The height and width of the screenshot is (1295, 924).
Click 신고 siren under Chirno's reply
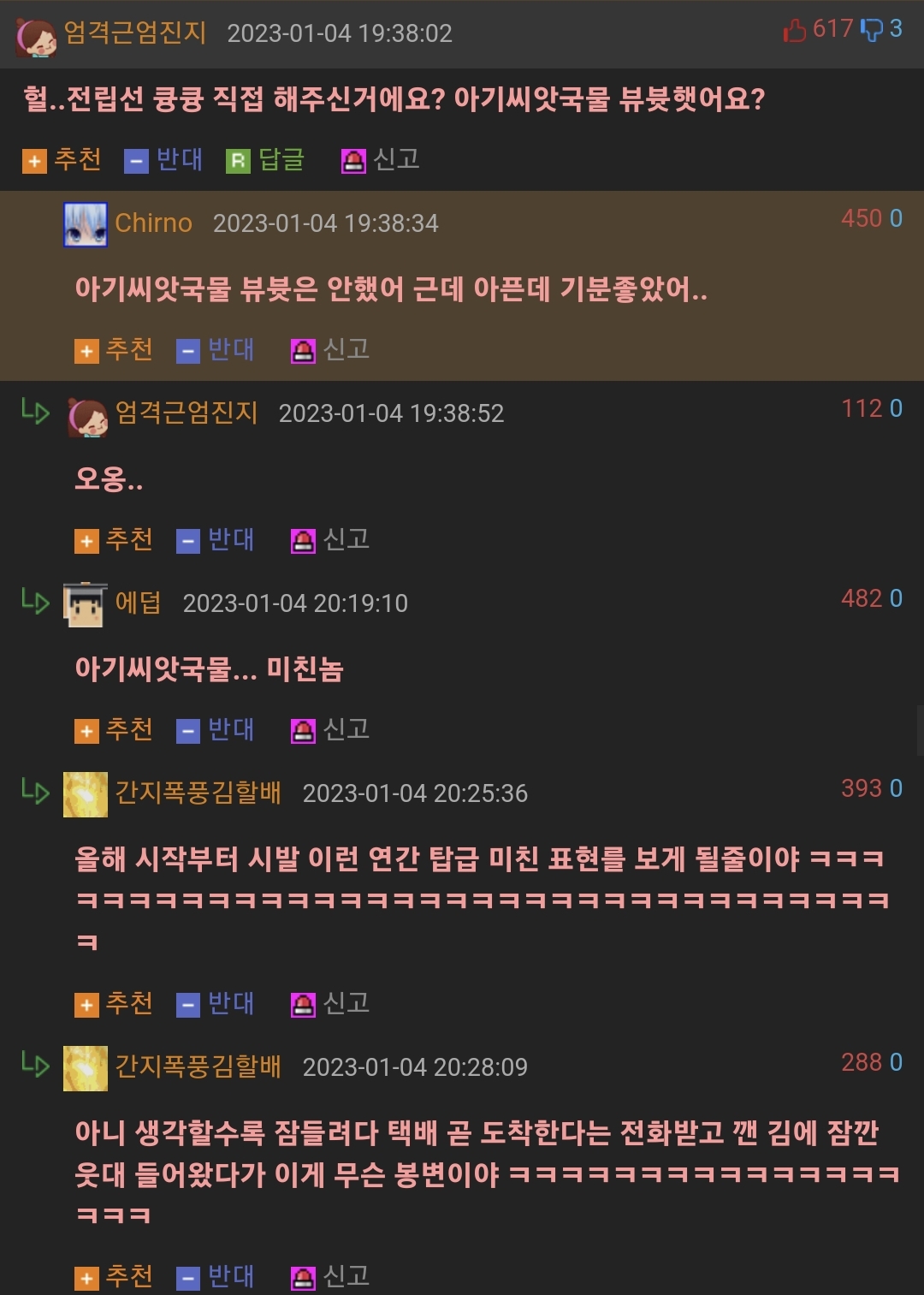(x=330, y=349)
